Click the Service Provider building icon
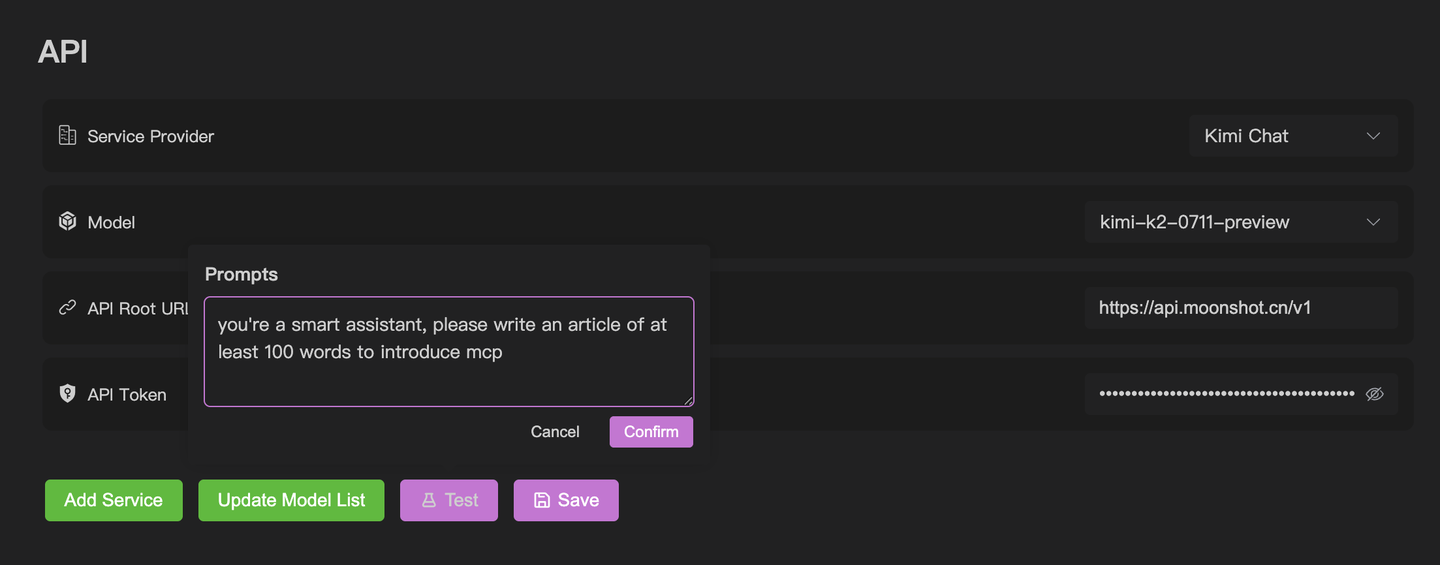The image size is (1440, 565). coord(67,136)
